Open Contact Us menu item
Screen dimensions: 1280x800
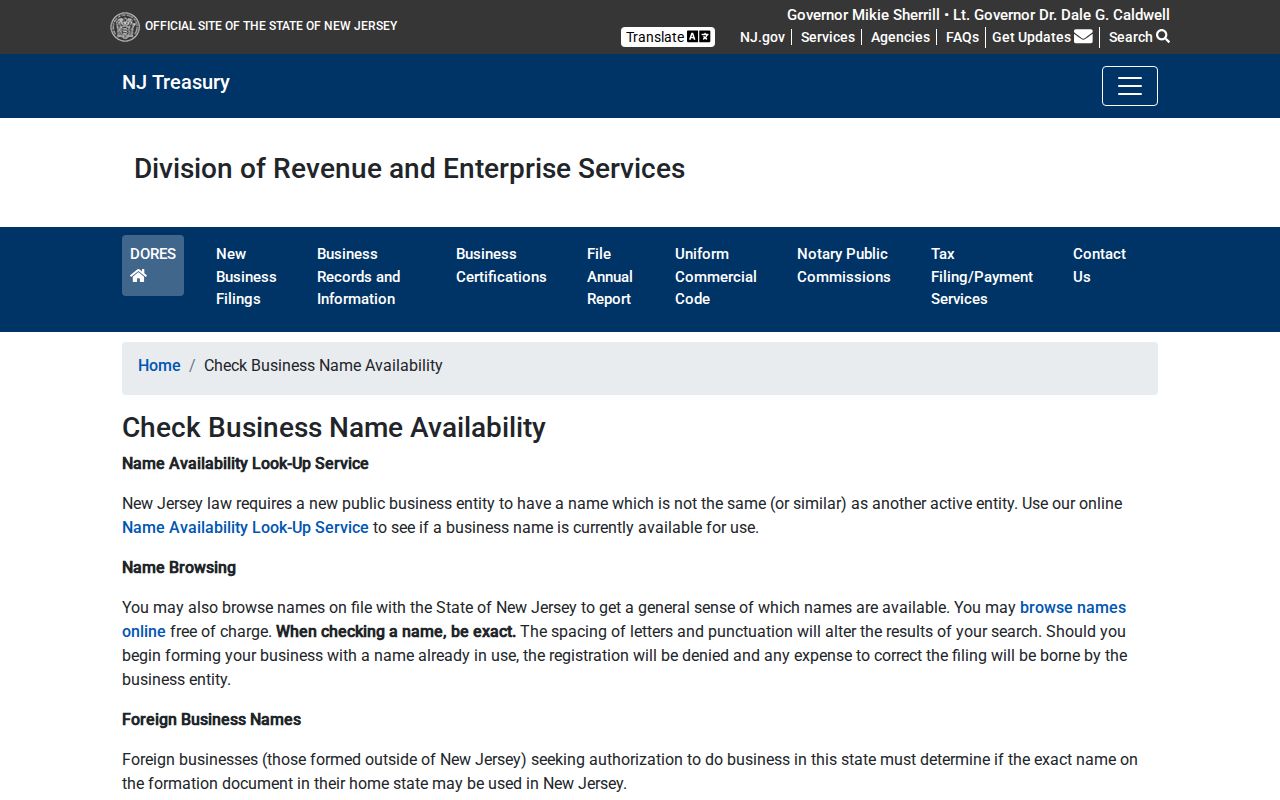pyautogui.click(x=1099, y=265)
